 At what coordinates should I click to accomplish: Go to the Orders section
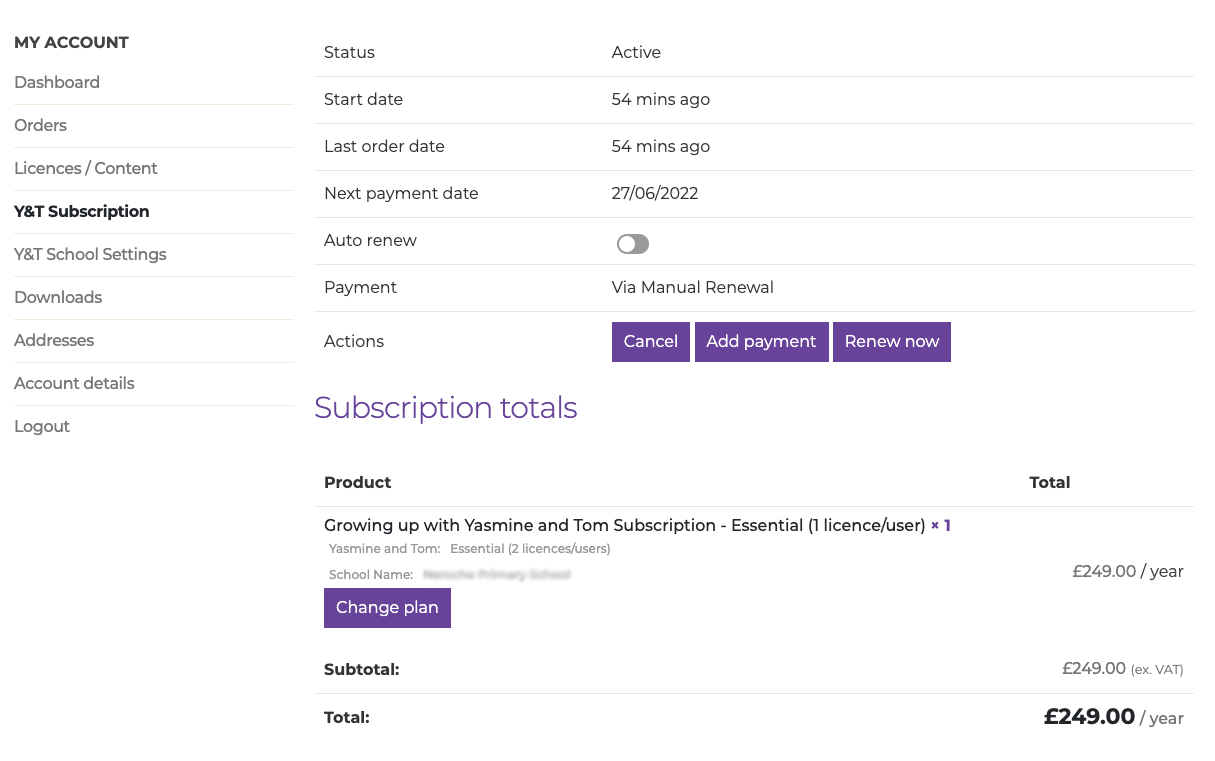click(41, 125)
